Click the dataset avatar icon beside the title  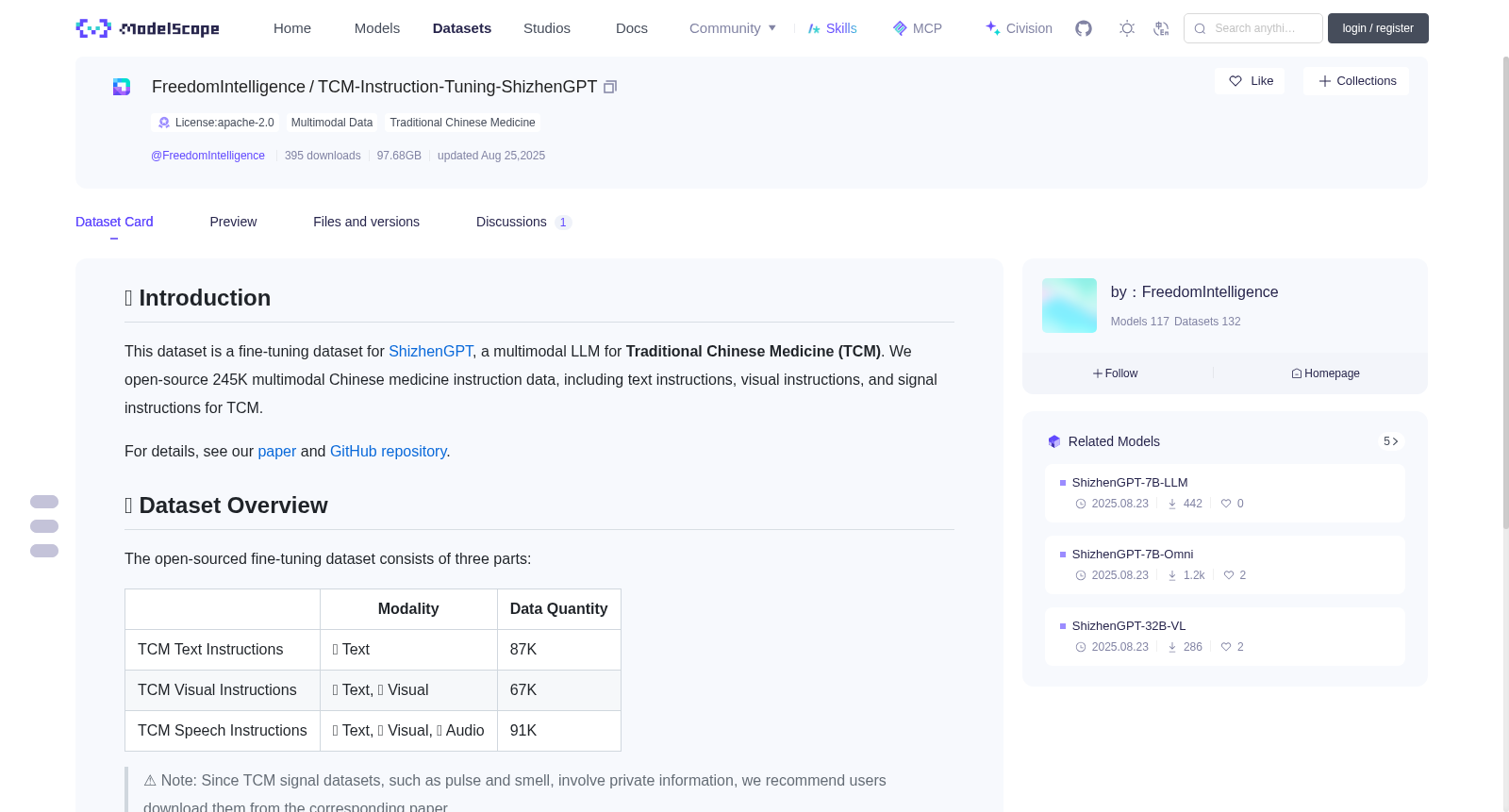122,87
